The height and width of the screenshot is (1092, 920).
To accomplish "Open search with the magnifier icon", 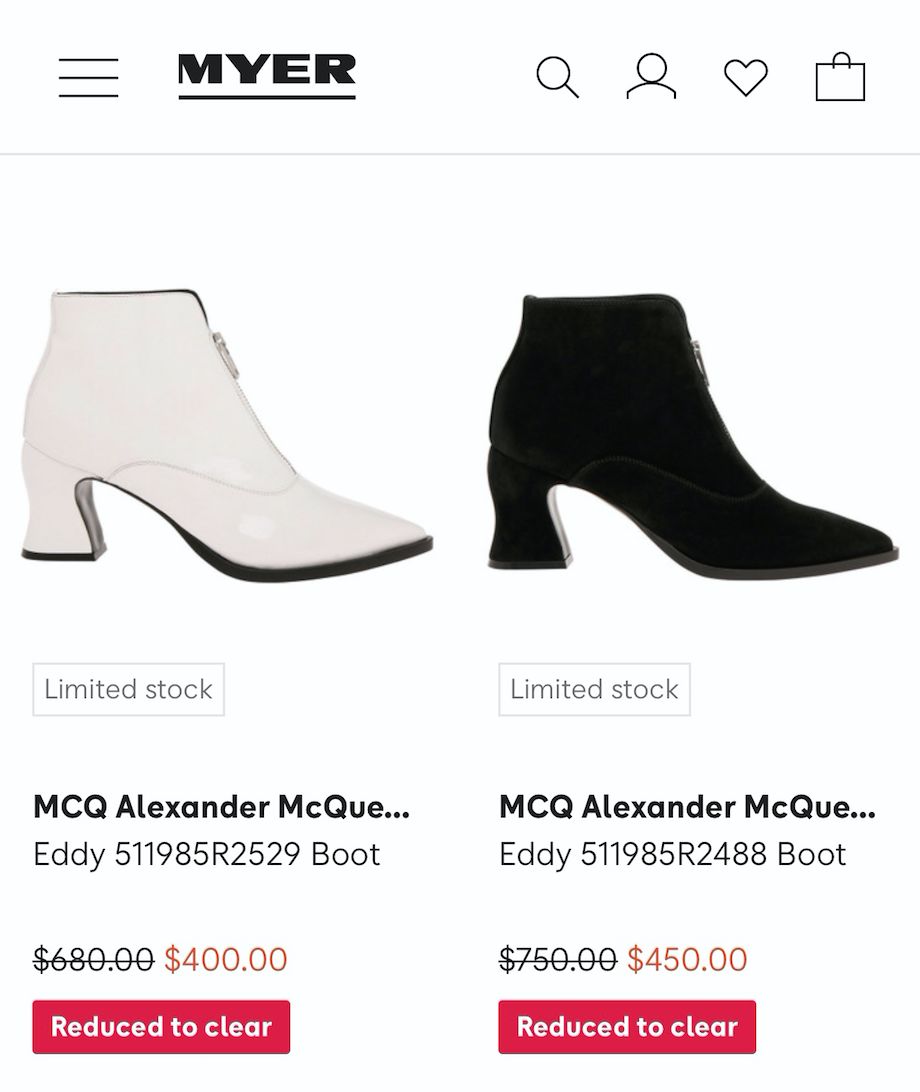I will tap(557, 77).
